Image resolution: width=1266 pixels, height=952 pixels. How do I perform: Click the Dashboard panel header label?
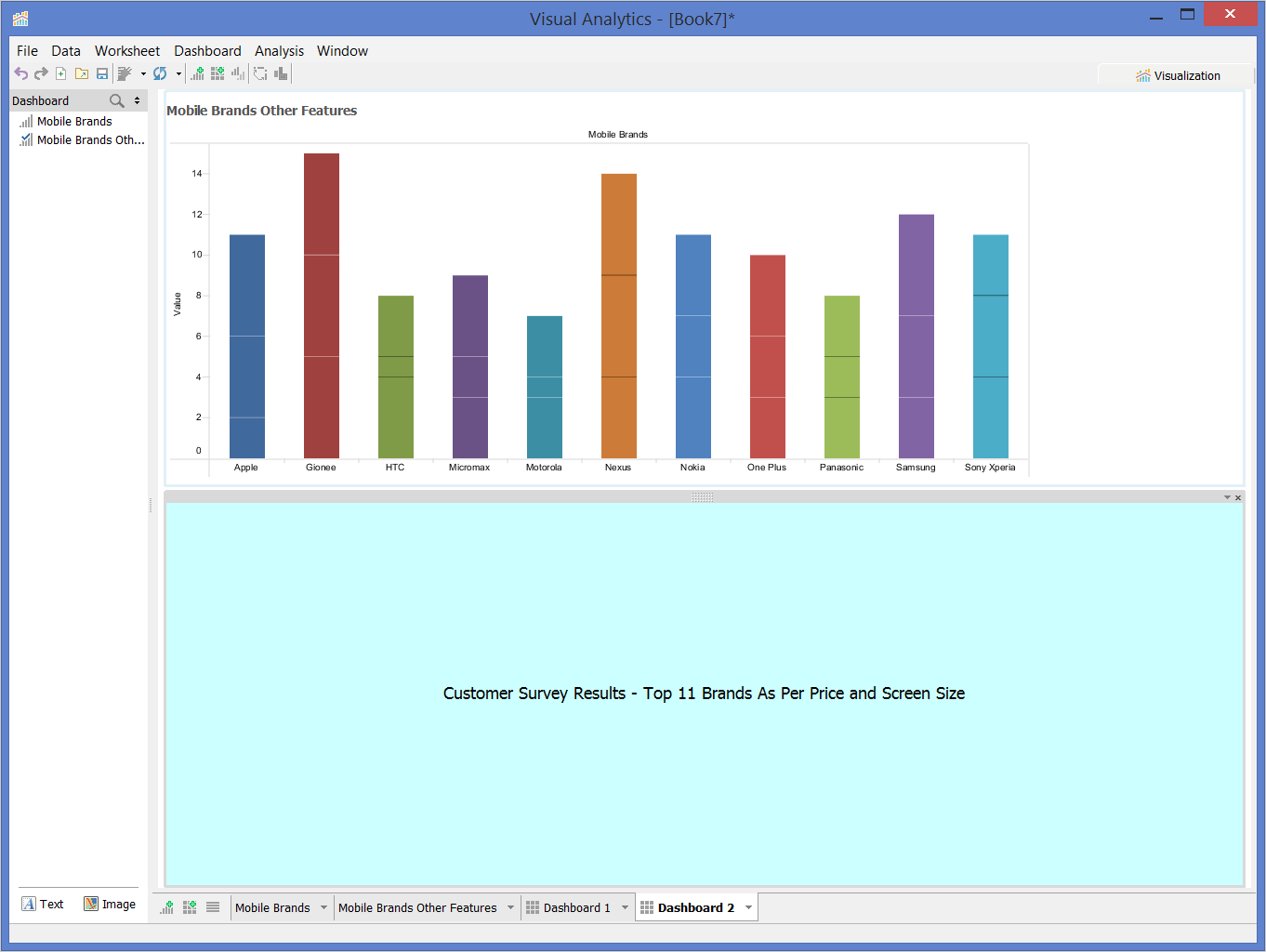pyautogui.click(x=40, y=100)
